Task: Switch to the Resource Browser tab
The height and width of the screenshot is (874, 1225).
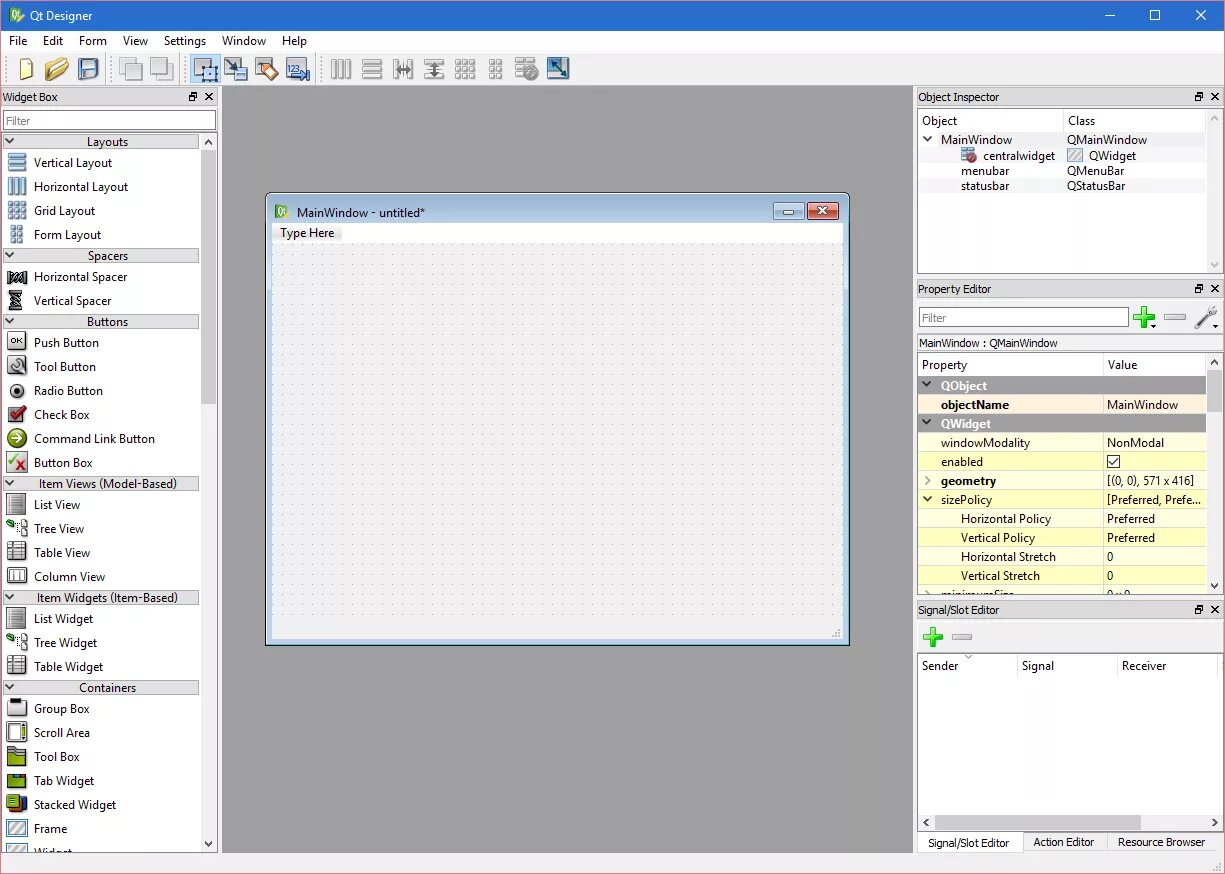Action: pos(1161,842)
